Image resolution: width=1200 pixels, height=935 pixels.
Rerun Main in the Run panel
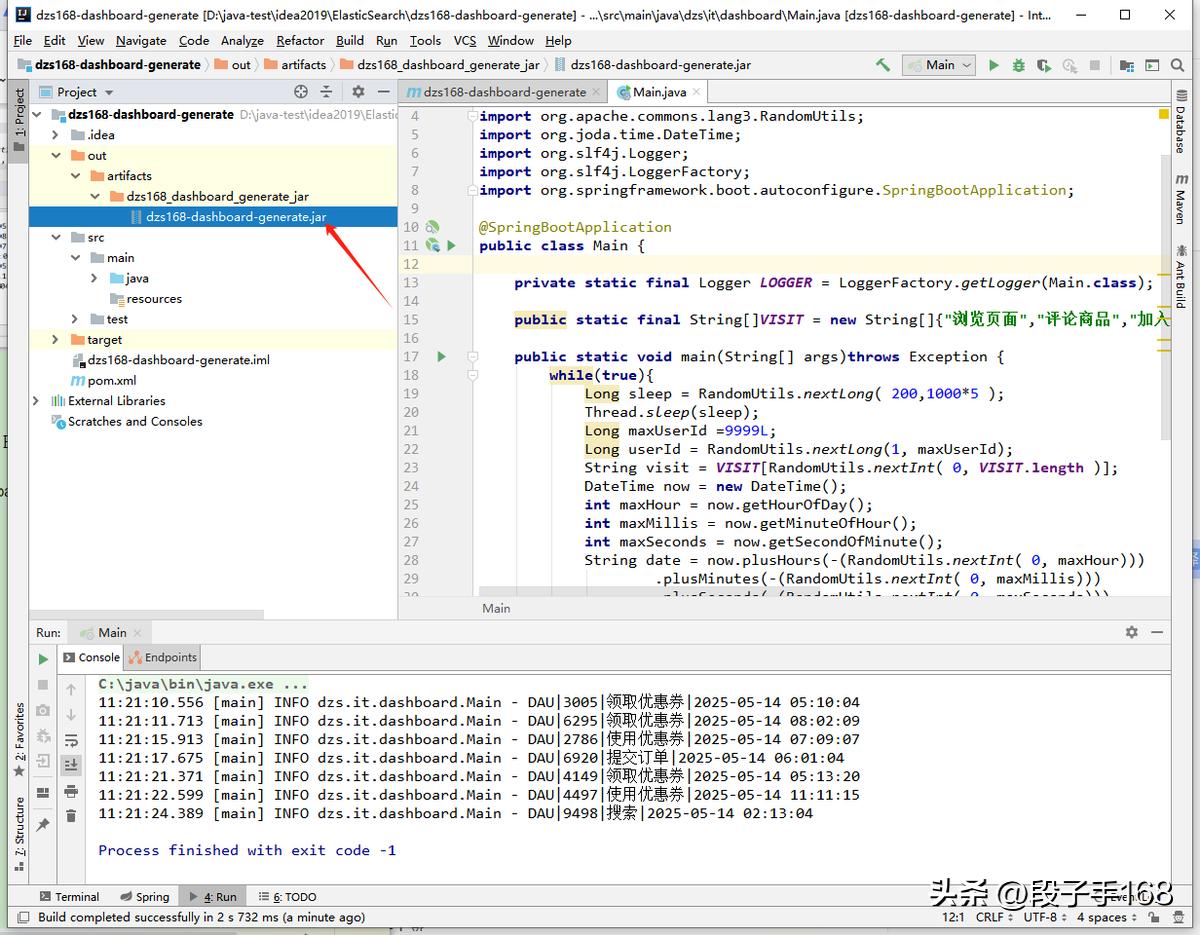pyautogui.click(x=43, y=659)
